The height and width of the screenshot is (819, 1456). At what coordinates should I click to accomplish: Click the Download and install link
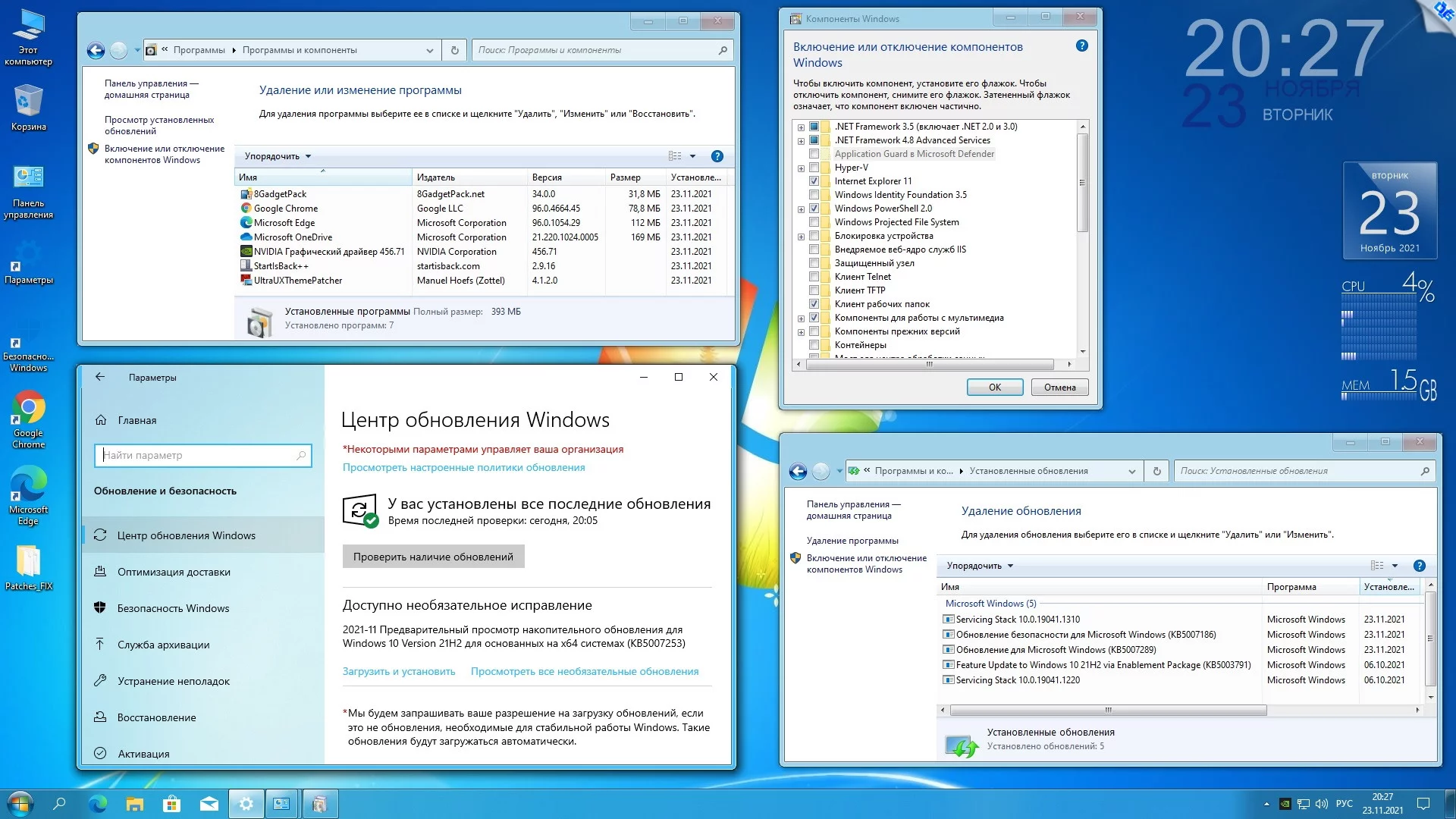[x=399, y=671]
